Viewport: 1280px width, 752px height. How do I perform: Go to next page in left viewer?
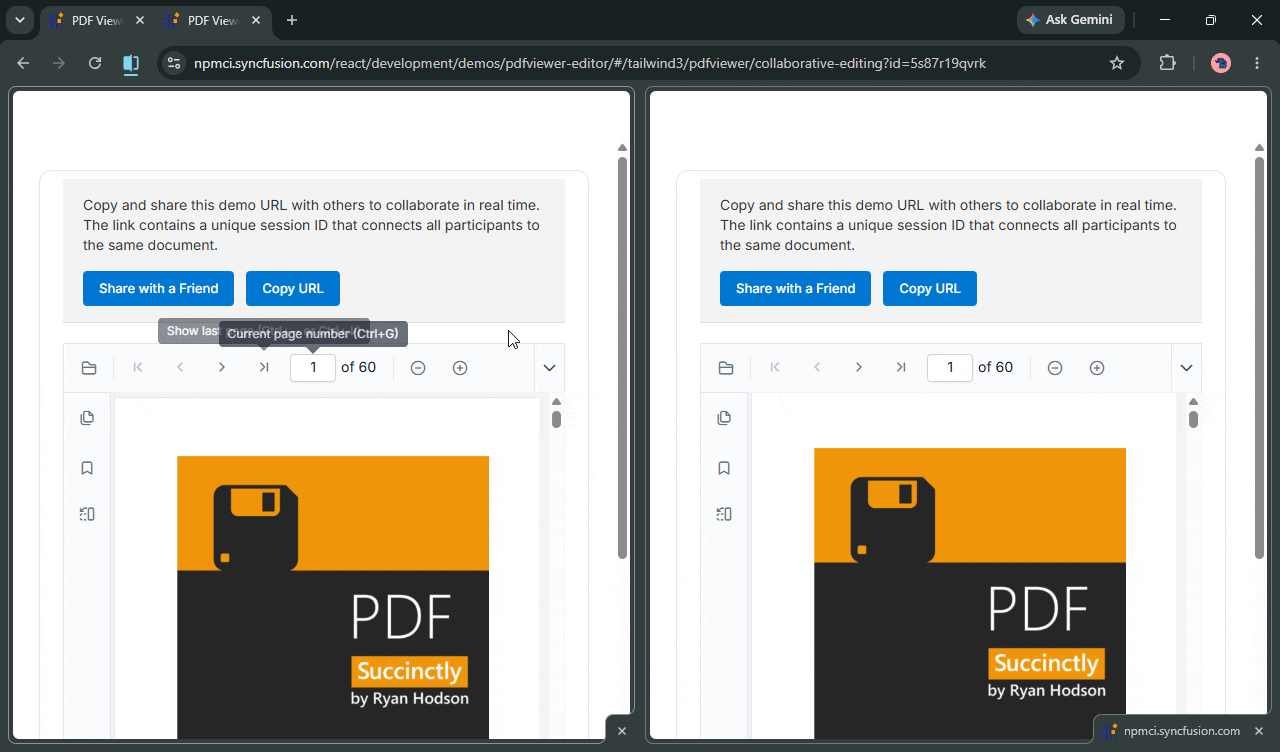click(x=222, y=368)
